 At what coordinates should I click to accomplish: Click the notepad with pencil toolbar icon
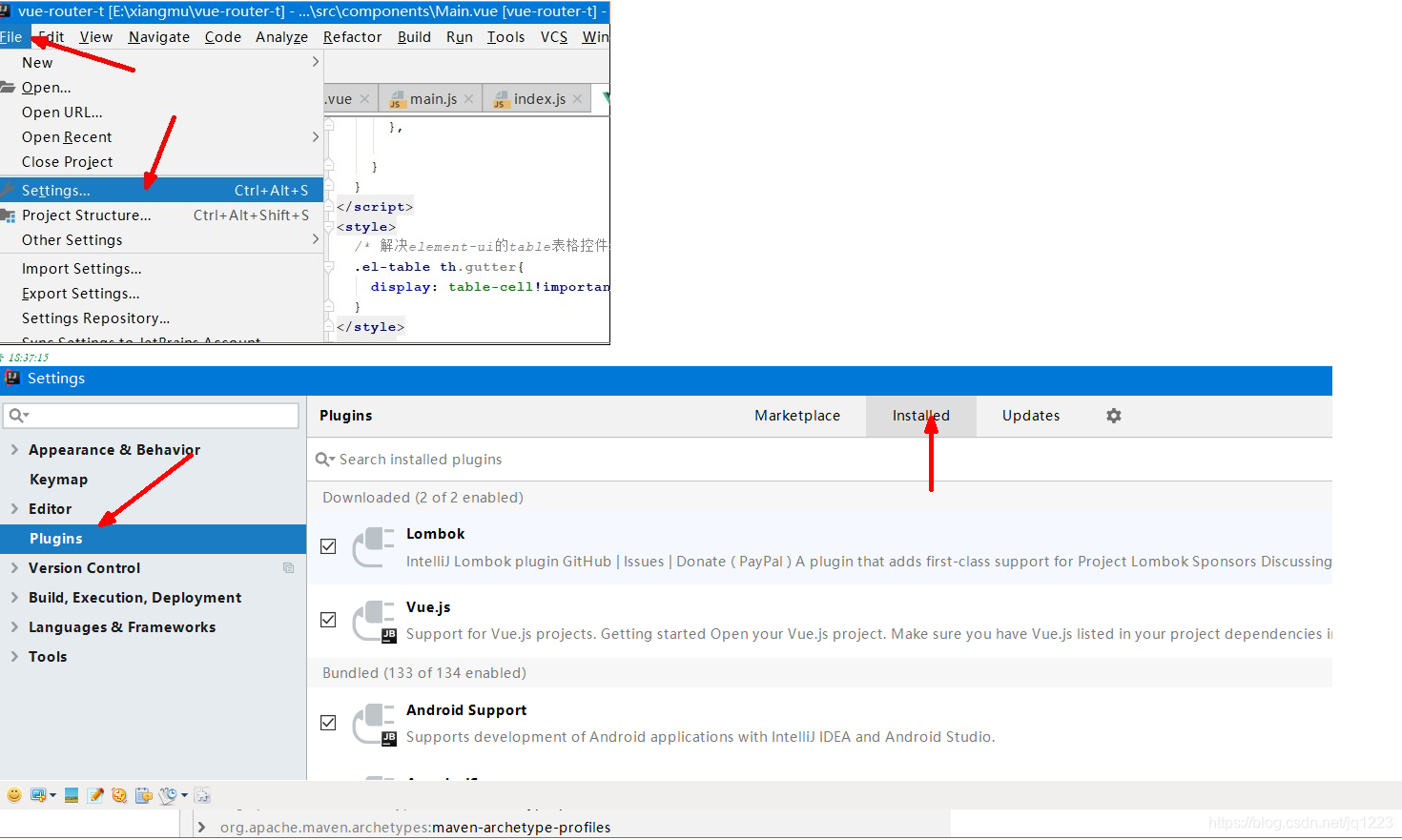95,795
